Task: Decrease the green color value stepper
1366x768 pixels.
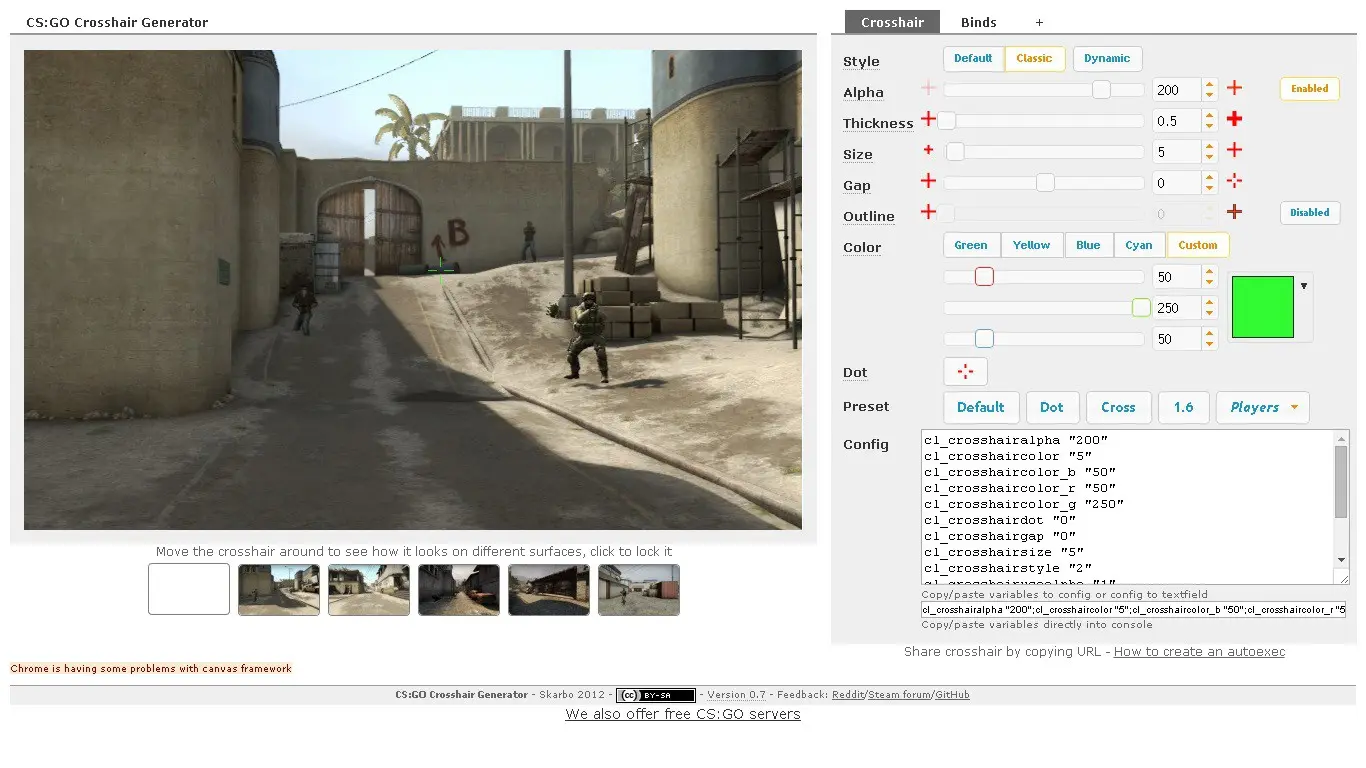Action: tap(1209, 313)
